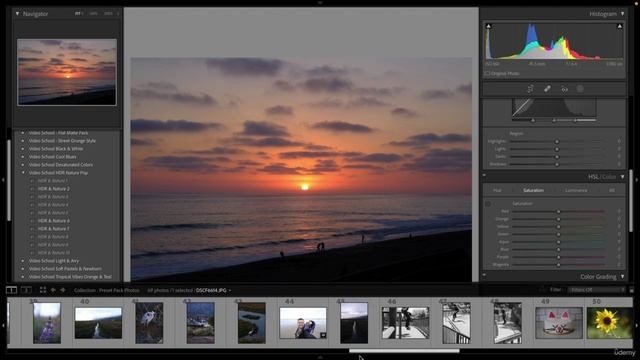Click the Magenta saturation slider handle
The height and width of the screenshot is (360, 640).
pyautogui.click(x=558, y=264)
